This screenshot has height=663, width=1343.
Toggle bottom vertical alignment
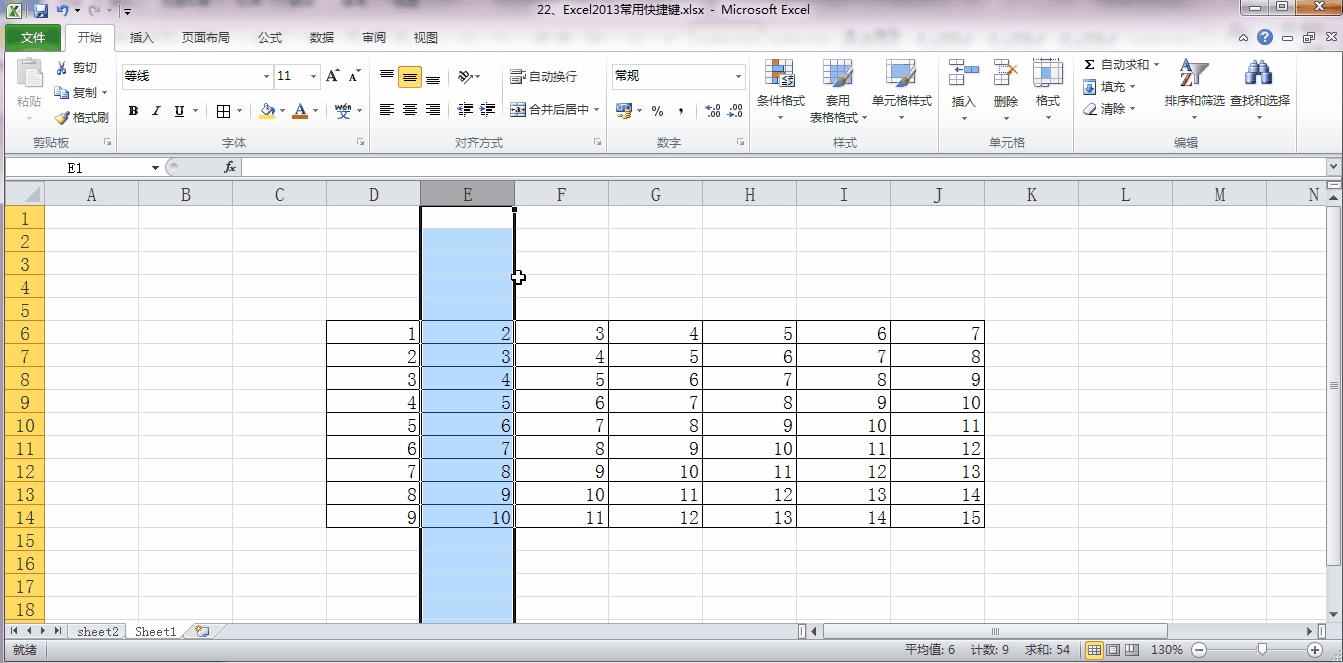coord(433,77)
